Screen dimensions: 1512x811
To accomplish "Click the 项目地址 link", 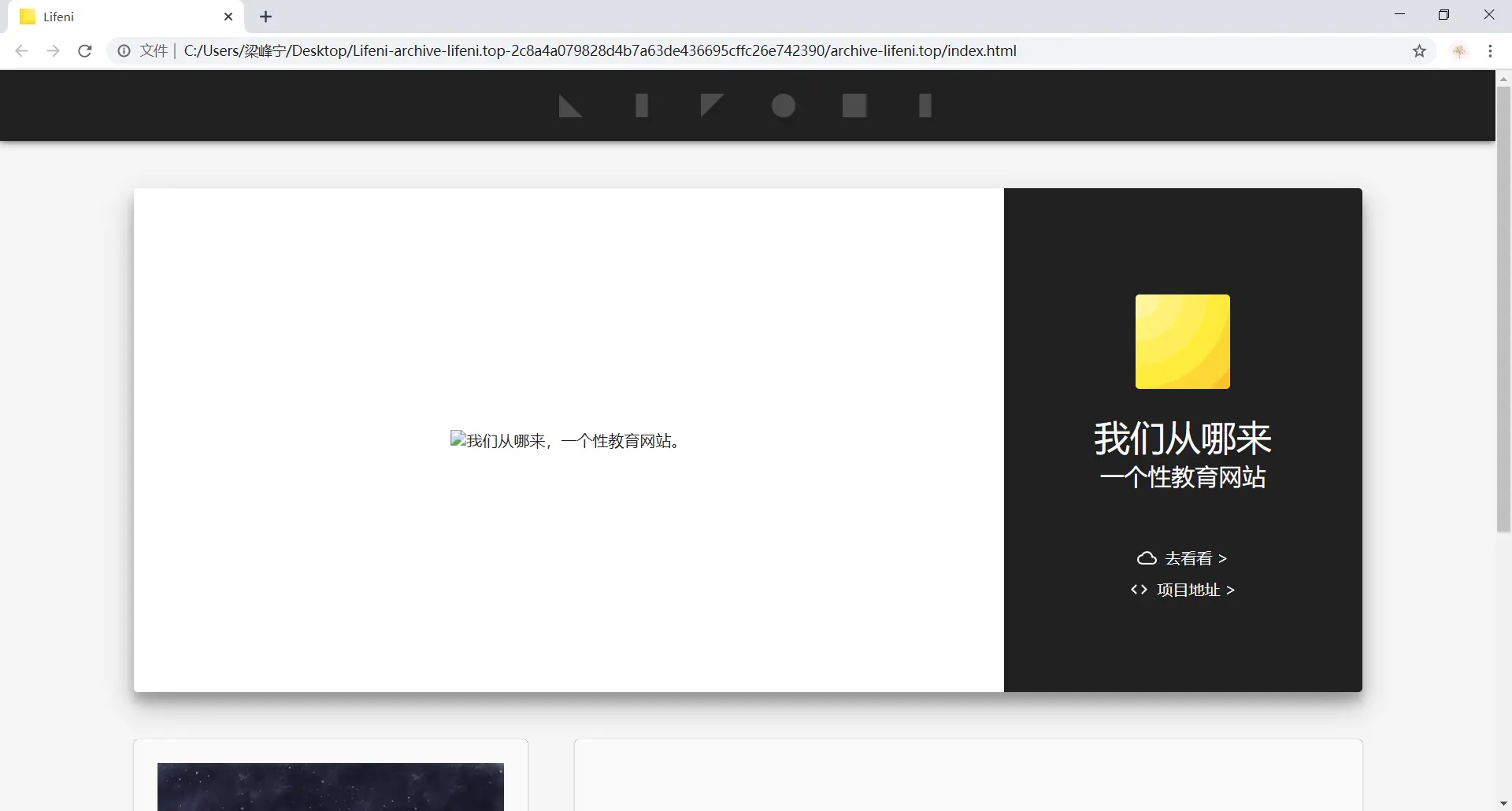I will coord(1188,590).
